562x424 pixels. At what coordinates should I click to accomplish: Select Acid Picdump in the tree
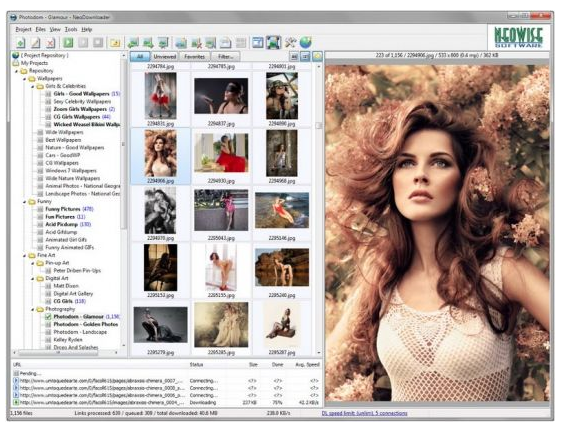coord(61,224)
